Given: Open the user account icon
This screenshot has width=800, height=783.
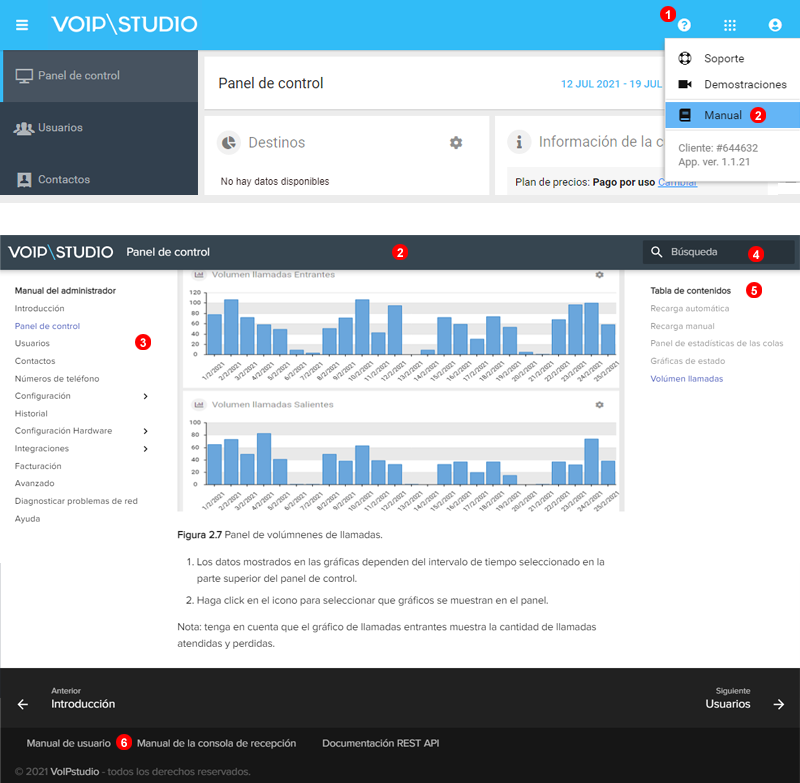Looking at the screenshot, I should 775,25.
